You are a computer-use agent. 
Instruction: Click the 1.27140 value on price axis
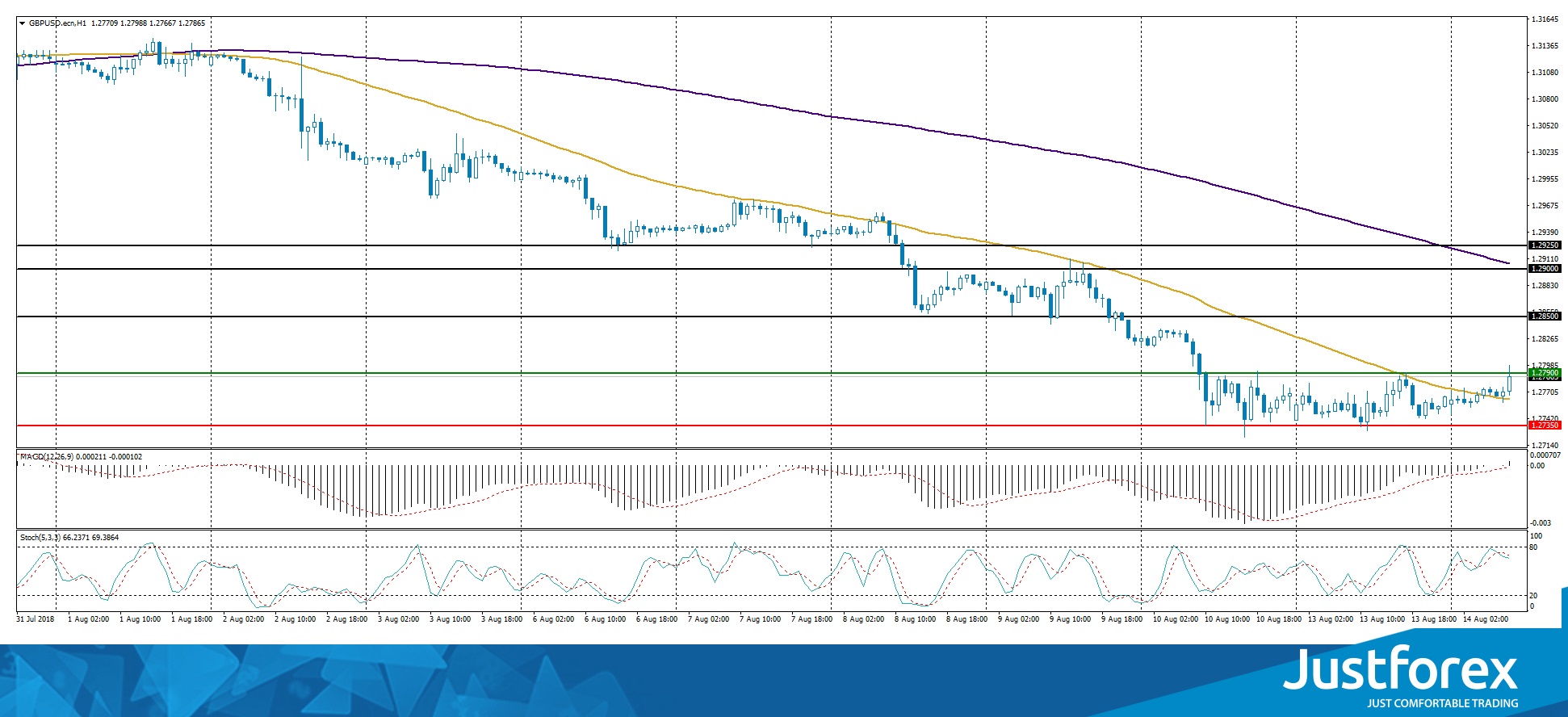point(1545,446)
